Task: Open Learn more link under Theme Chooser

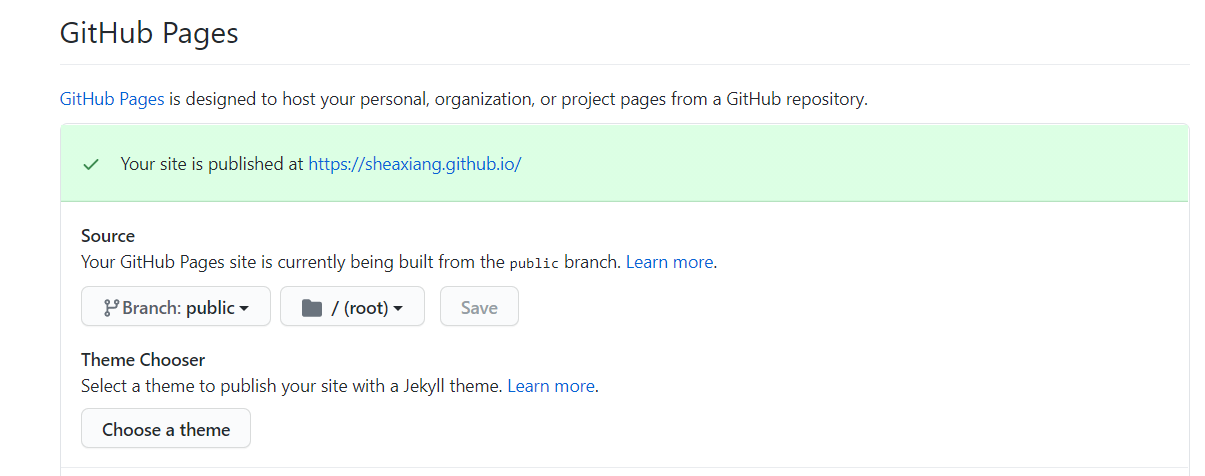Action: [x=551, y=385]
